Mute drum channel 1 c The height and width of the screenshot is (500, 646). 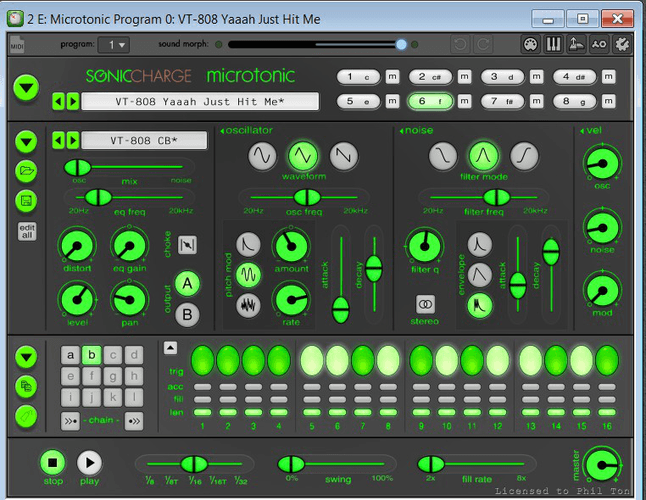click(392, 77)
